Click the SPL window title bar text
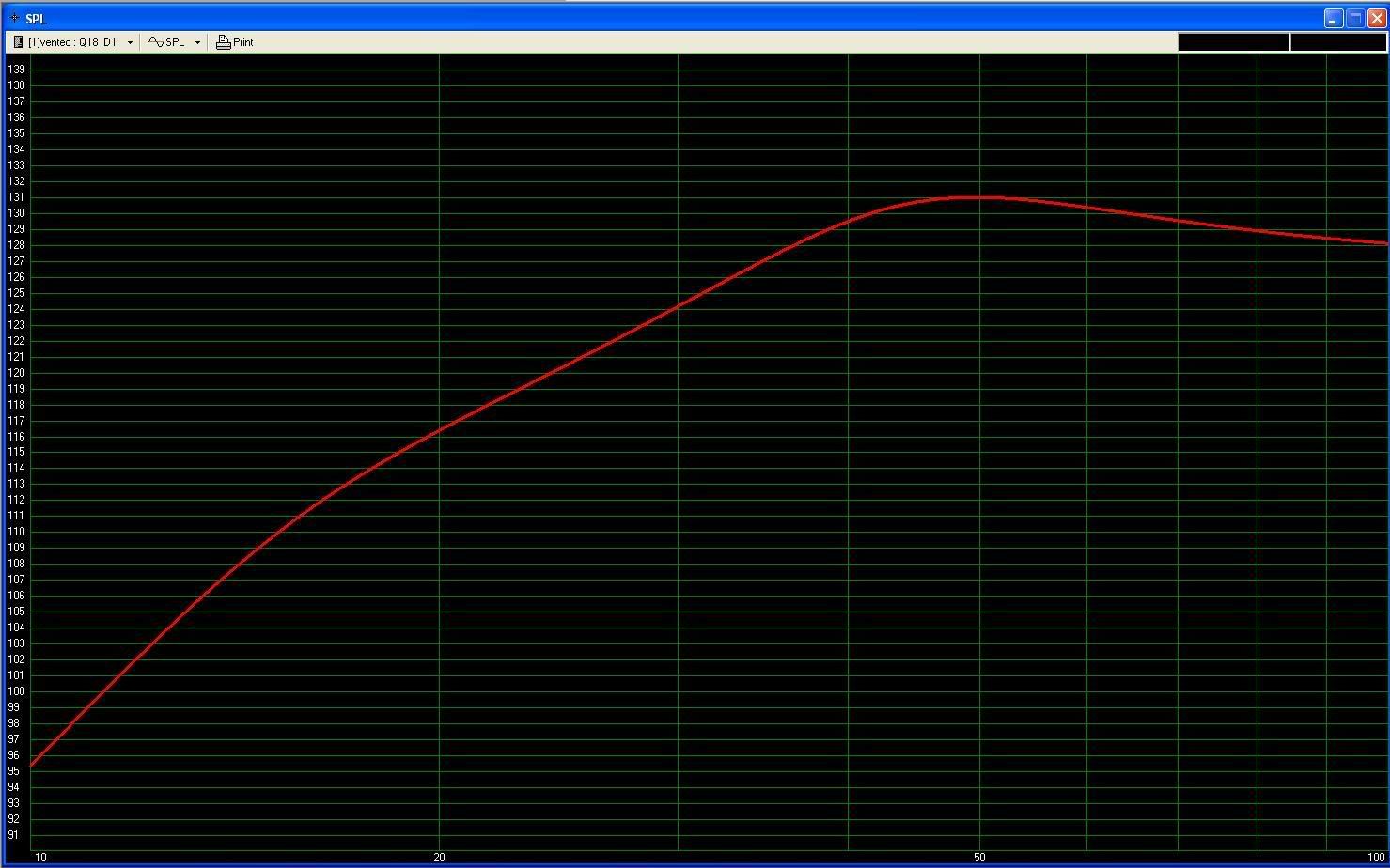 (x=36, y=19)
